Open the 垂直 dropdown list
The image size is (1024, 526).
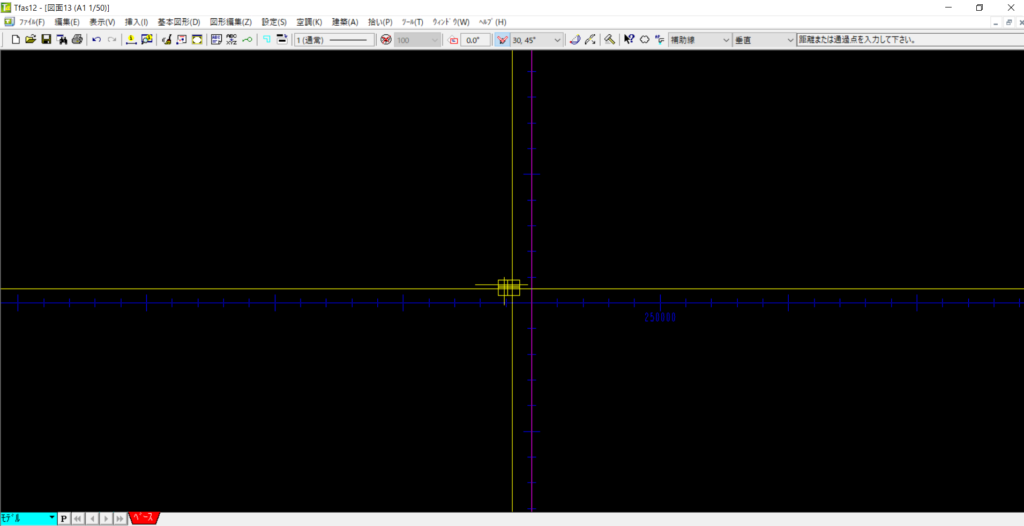[790, 40]
